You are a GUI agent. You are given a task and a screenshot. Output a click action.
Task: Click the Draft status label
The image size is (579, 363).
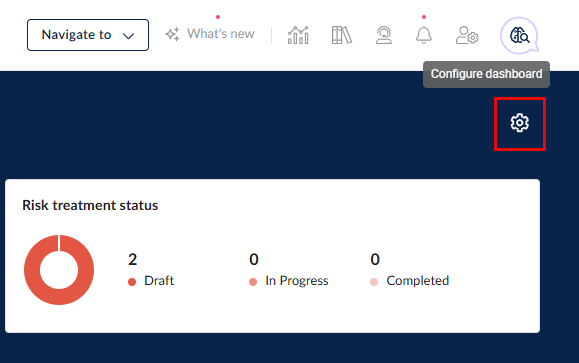coord(159,281)
